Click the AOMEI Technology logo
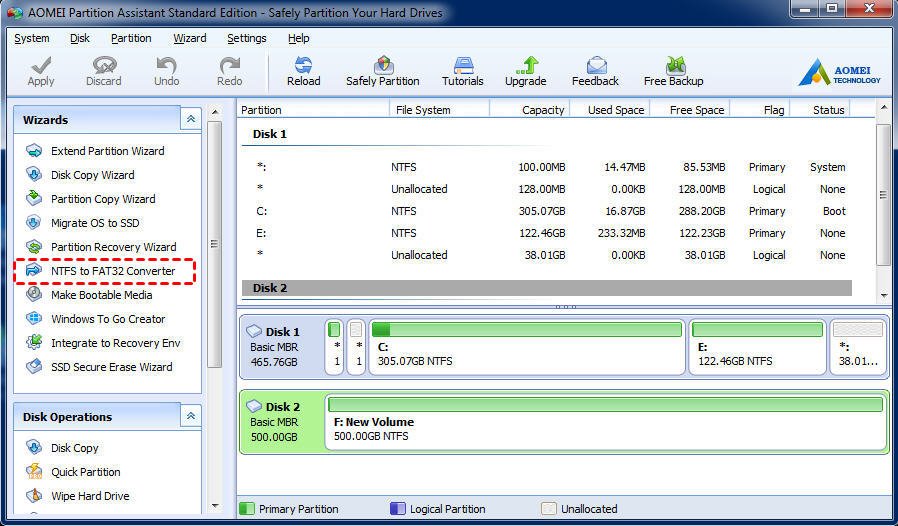 (x=840, y=73)
